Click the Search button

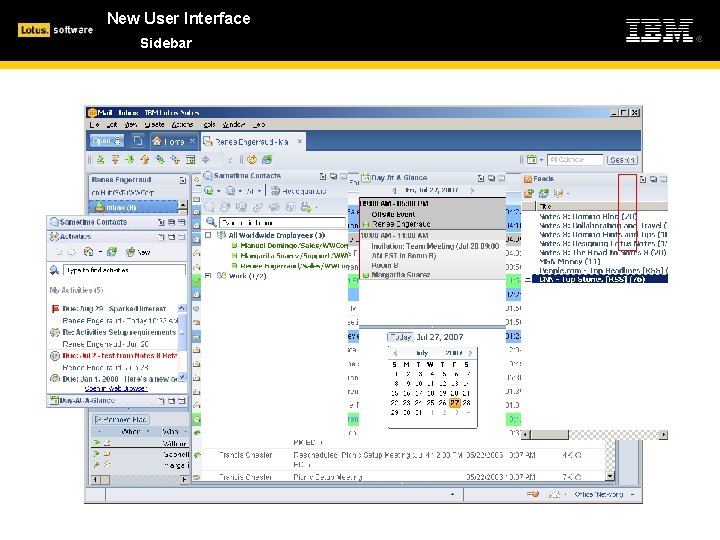pyautogui.click(x=622, y=160)
